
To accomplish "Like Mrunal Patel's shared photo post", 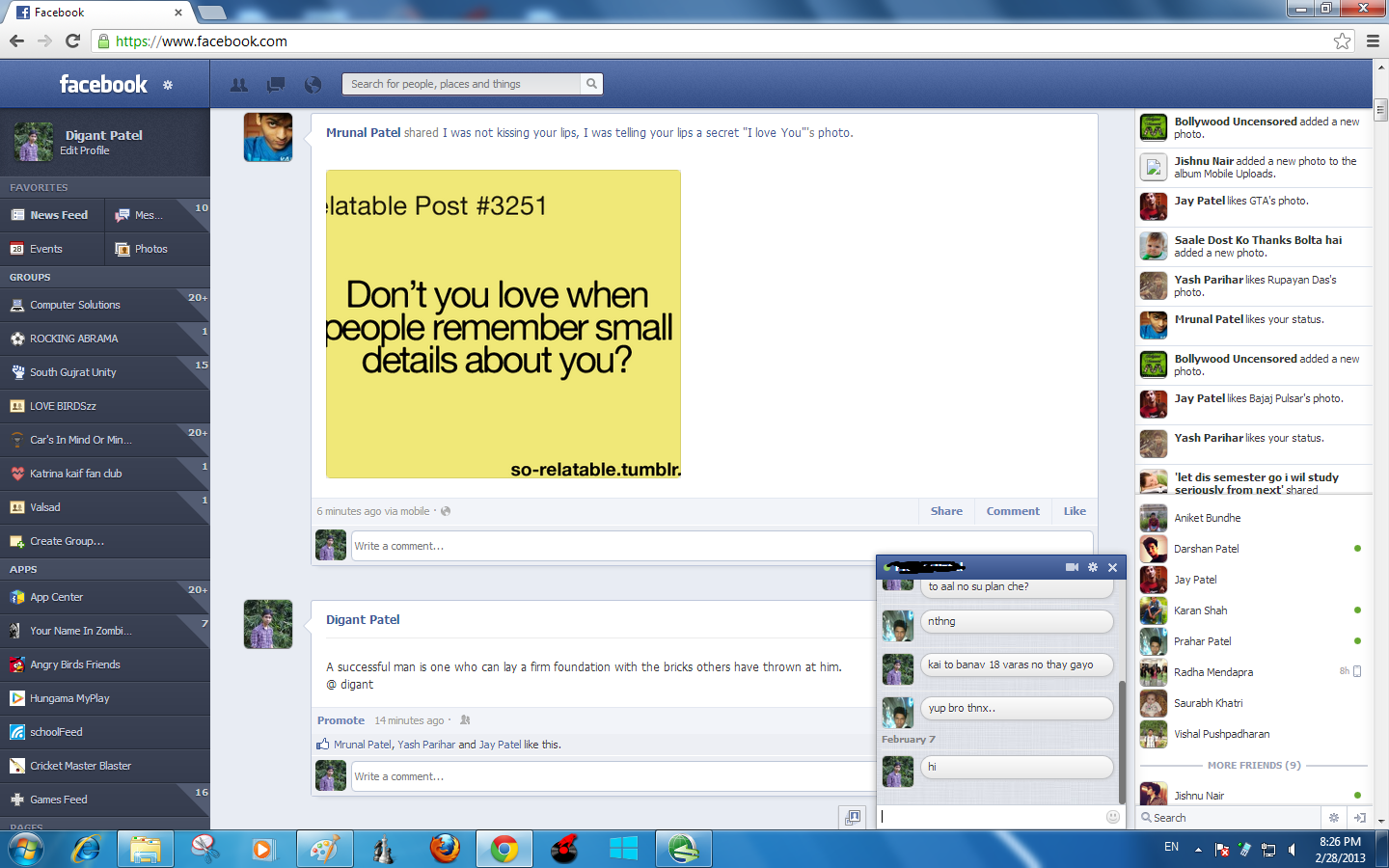I will 1074,511.
